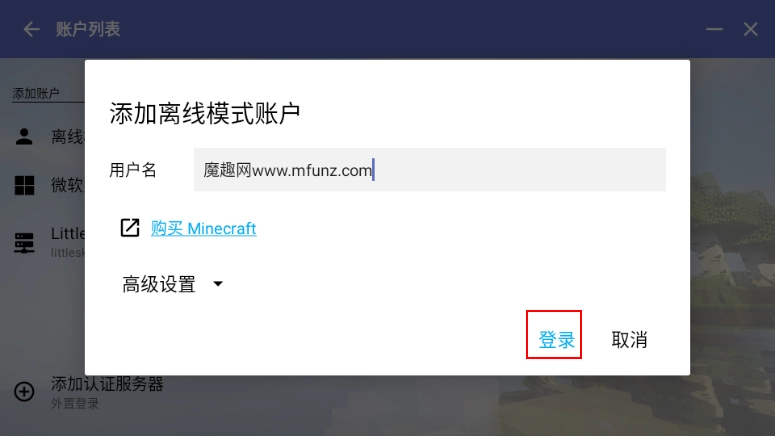Click the 添加离线模式账户 dialog heading
The image size is (775, 436).
205,114
